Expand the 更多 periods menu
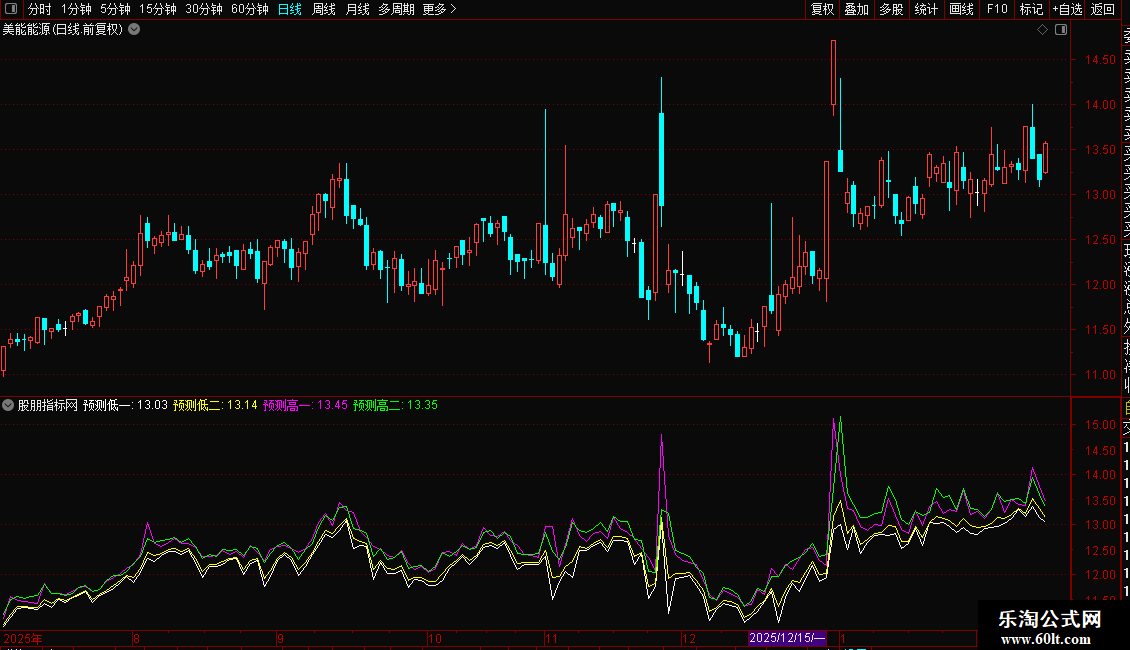The image size is (1130, 650). (x=439, y=9)
